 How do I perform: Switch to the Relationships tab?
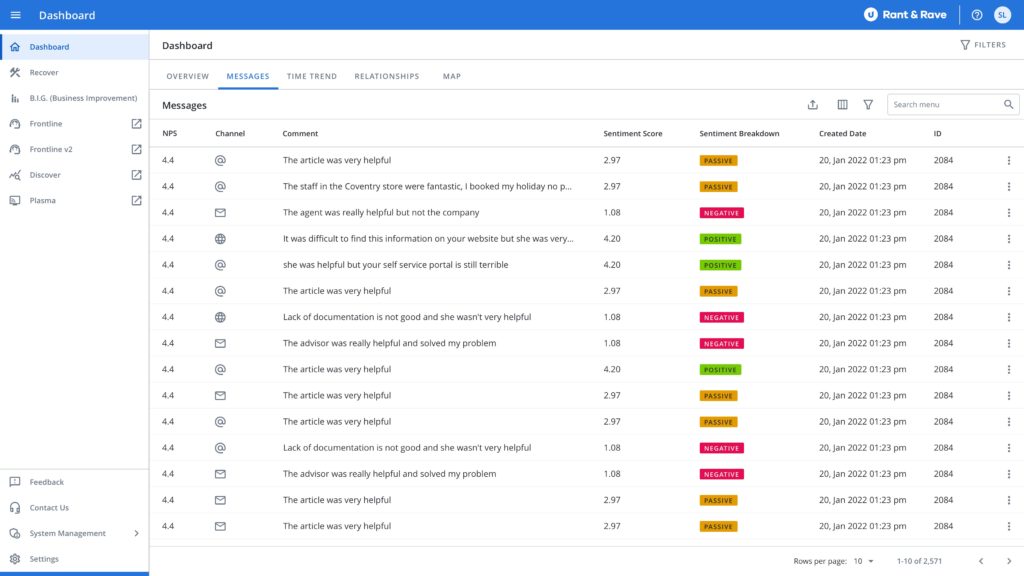tap(387, 76)
